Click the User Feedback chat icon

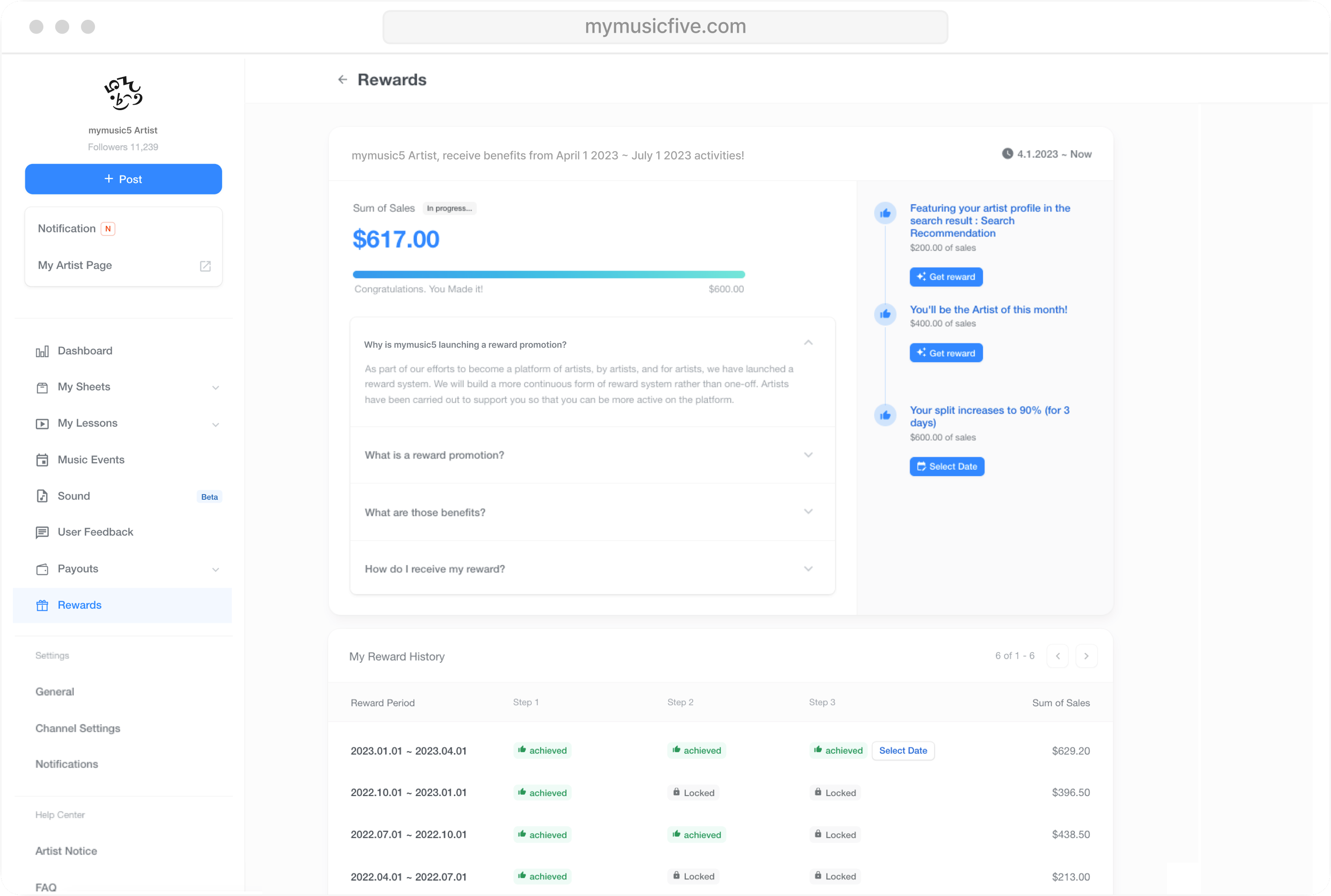(42, 532)
